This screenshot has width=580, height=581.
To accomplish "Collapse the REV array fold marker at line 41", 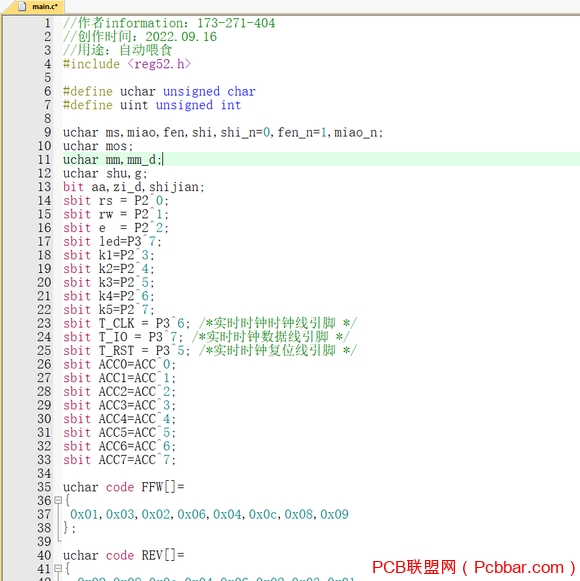I will [x=58, y=568].
